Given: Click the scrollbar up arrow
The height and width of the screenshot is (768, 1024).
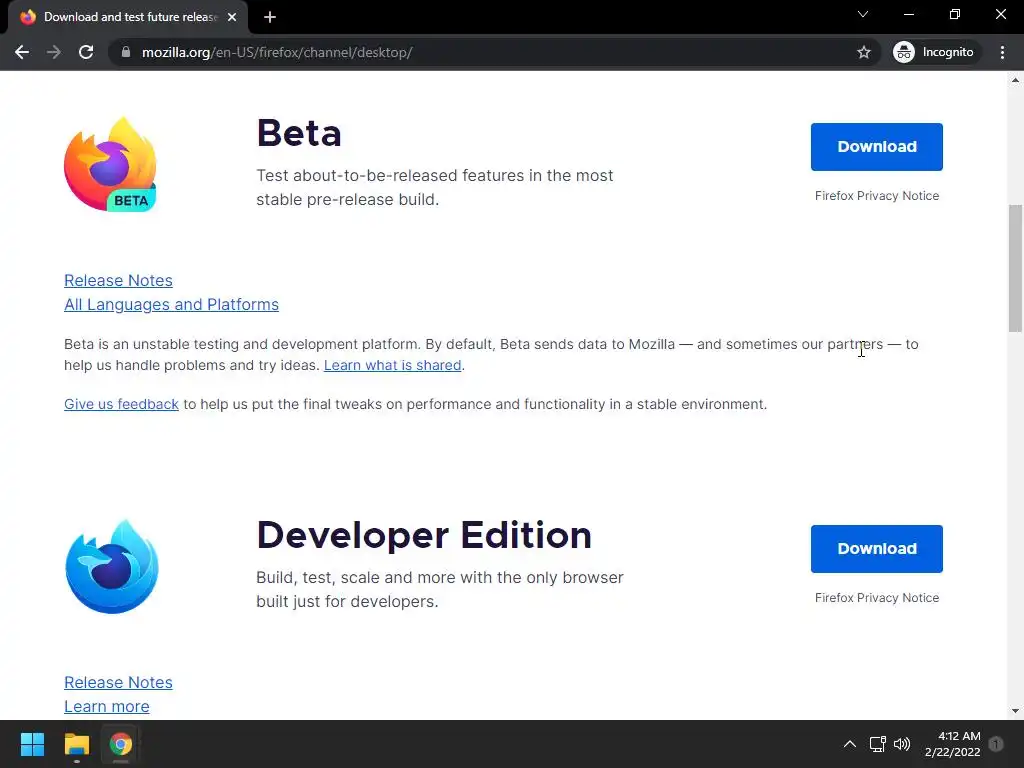Looking at the screenshot, I should tap(1015, 80).
